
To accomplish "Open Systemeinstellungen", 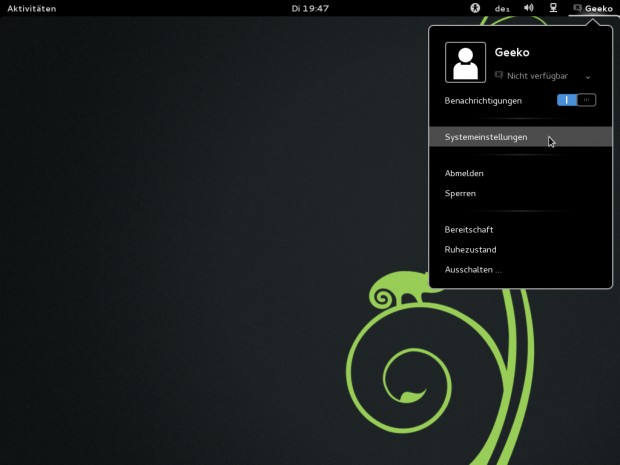I will click(x=520, y=137).
